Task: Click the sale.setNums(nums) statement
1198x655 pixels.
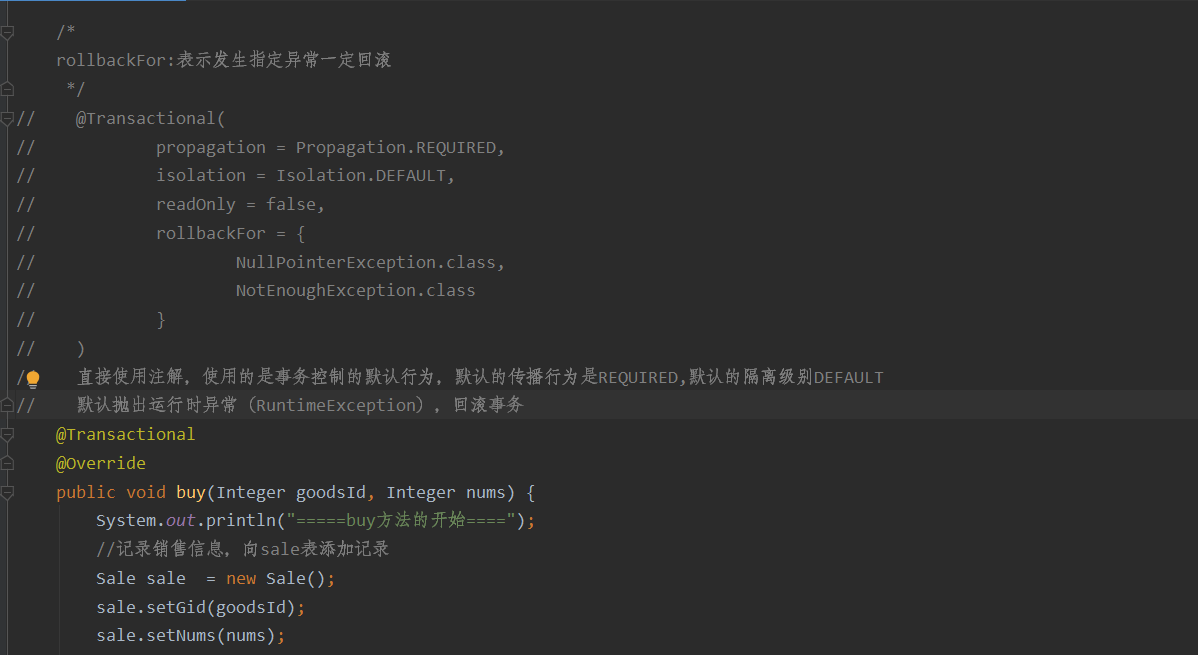Action: [x=191, y=636]
